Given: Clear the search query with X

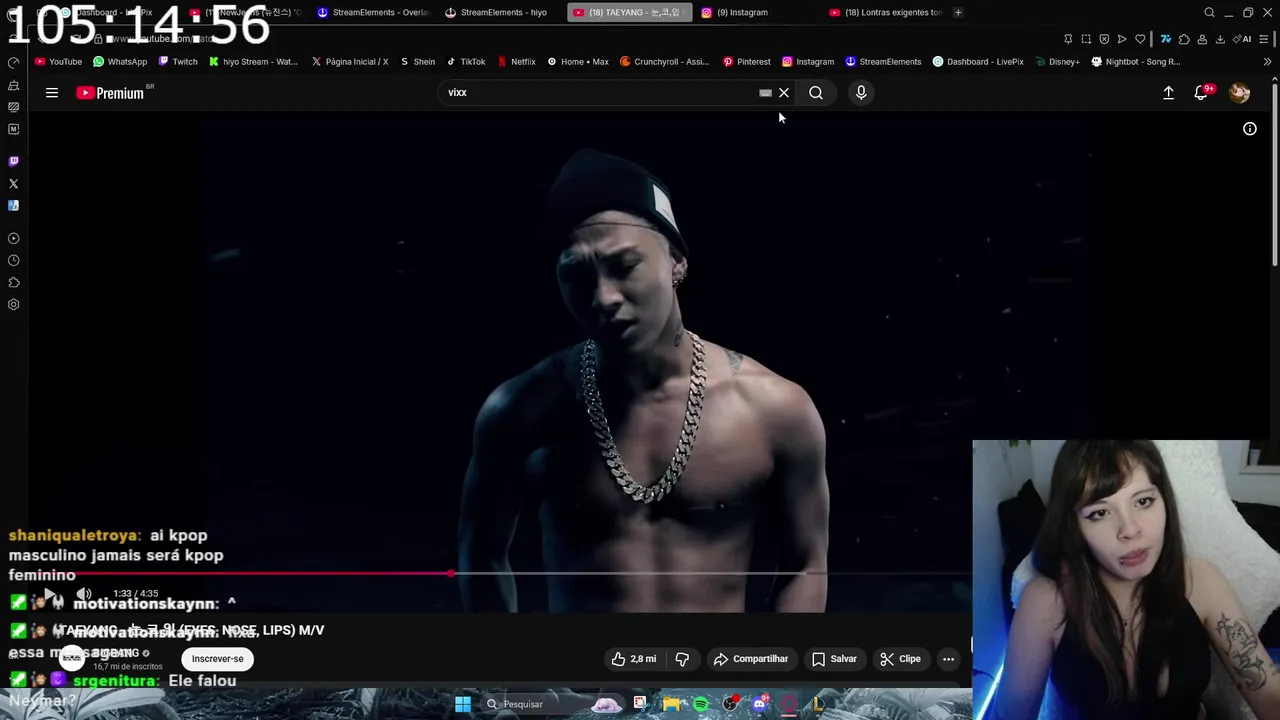Looking at the screenshot, I should click(784, 93).
